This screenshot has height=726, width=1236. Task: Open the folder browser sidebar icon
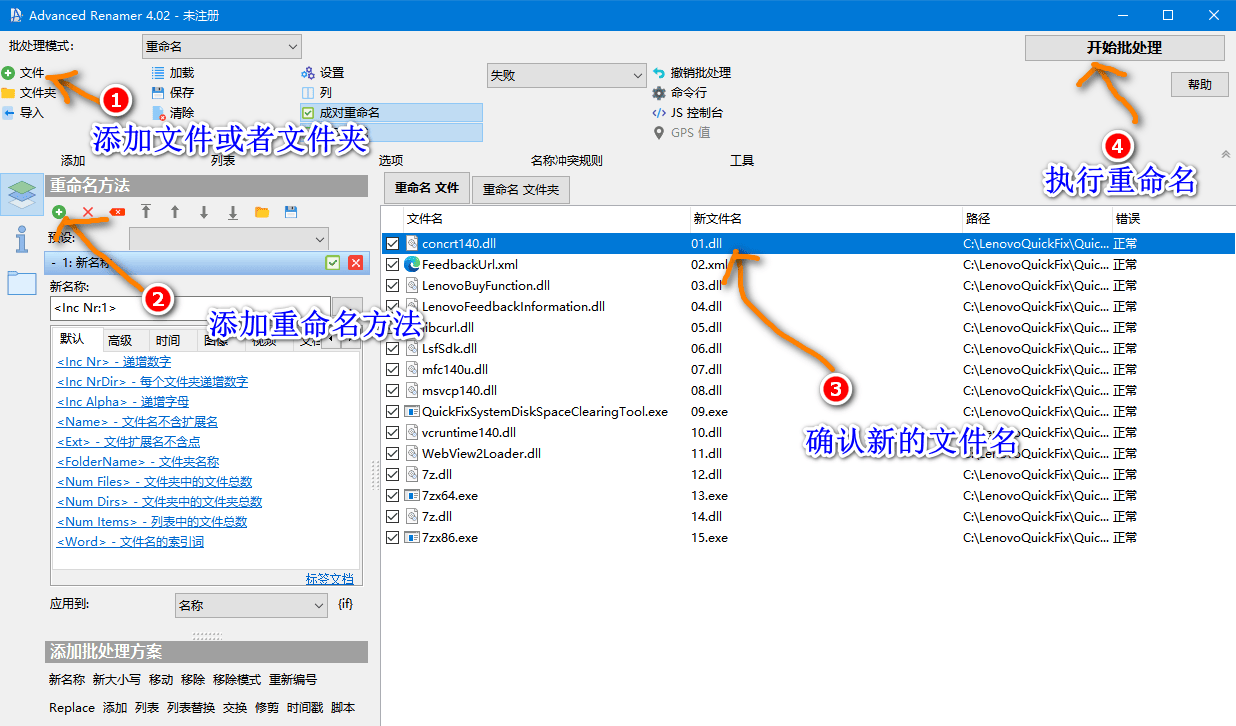tap(21, 283)
